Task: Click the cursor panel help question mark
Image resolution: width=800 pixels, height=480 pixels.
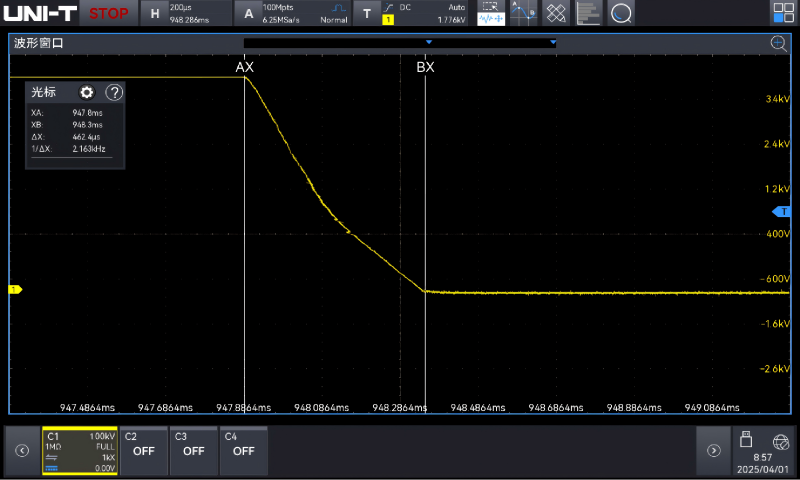Action: click(x=114, y=92)
